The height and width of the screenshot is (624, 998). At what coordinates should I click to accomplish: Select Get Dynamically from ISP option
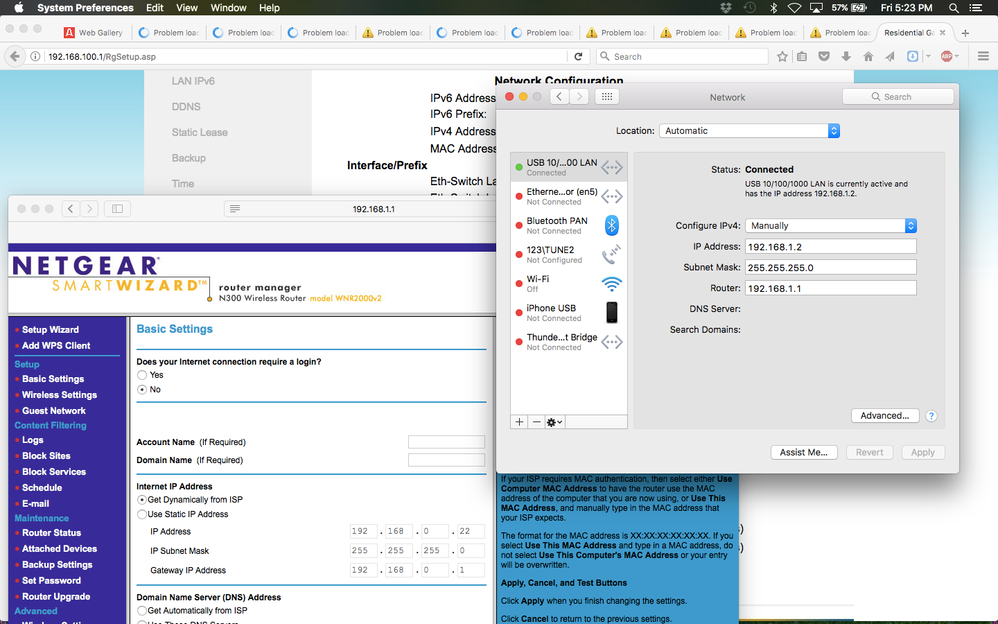click(x=142, y=499)
